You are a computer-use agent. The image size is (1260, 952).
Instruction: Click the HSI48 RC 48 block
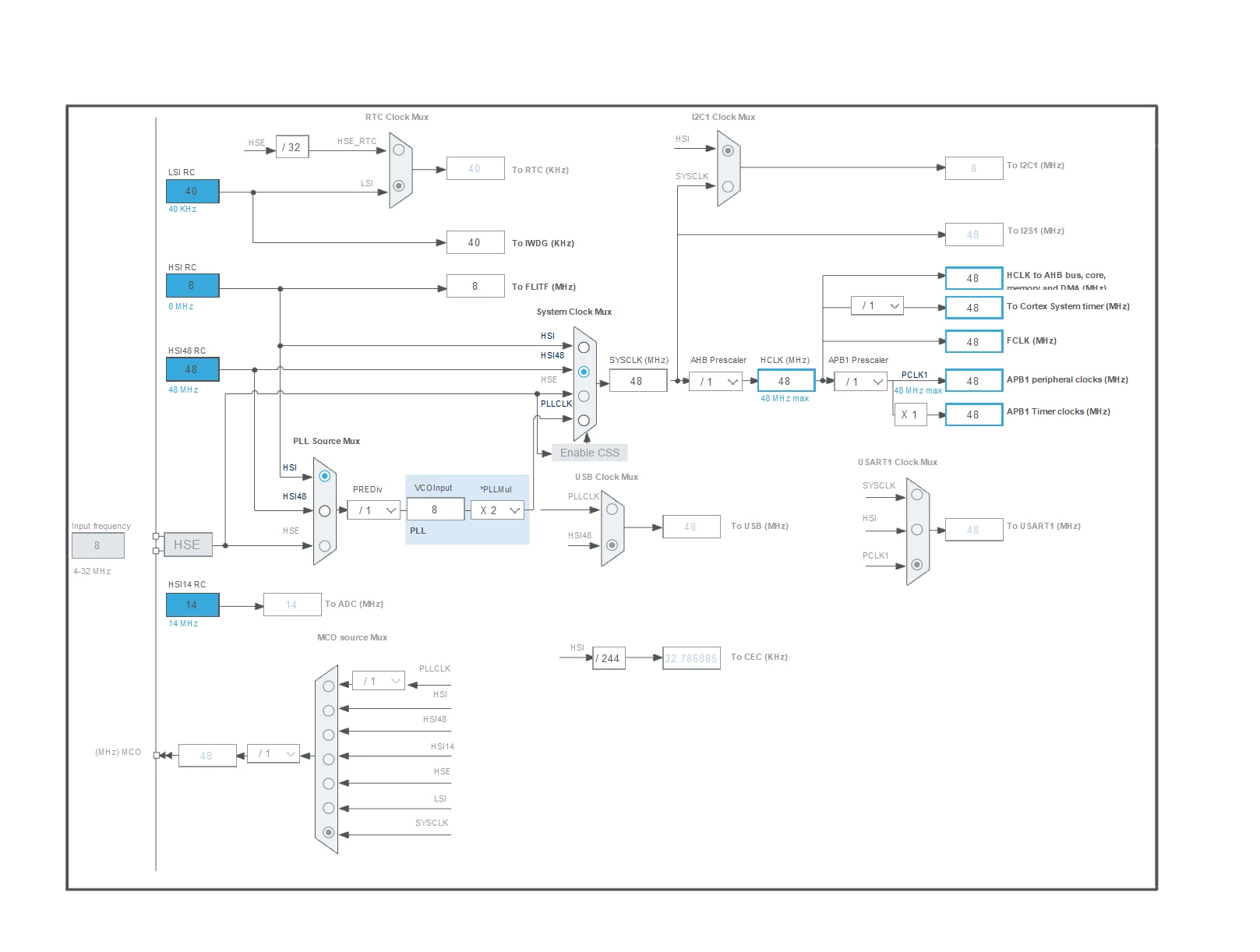(192, 369)
